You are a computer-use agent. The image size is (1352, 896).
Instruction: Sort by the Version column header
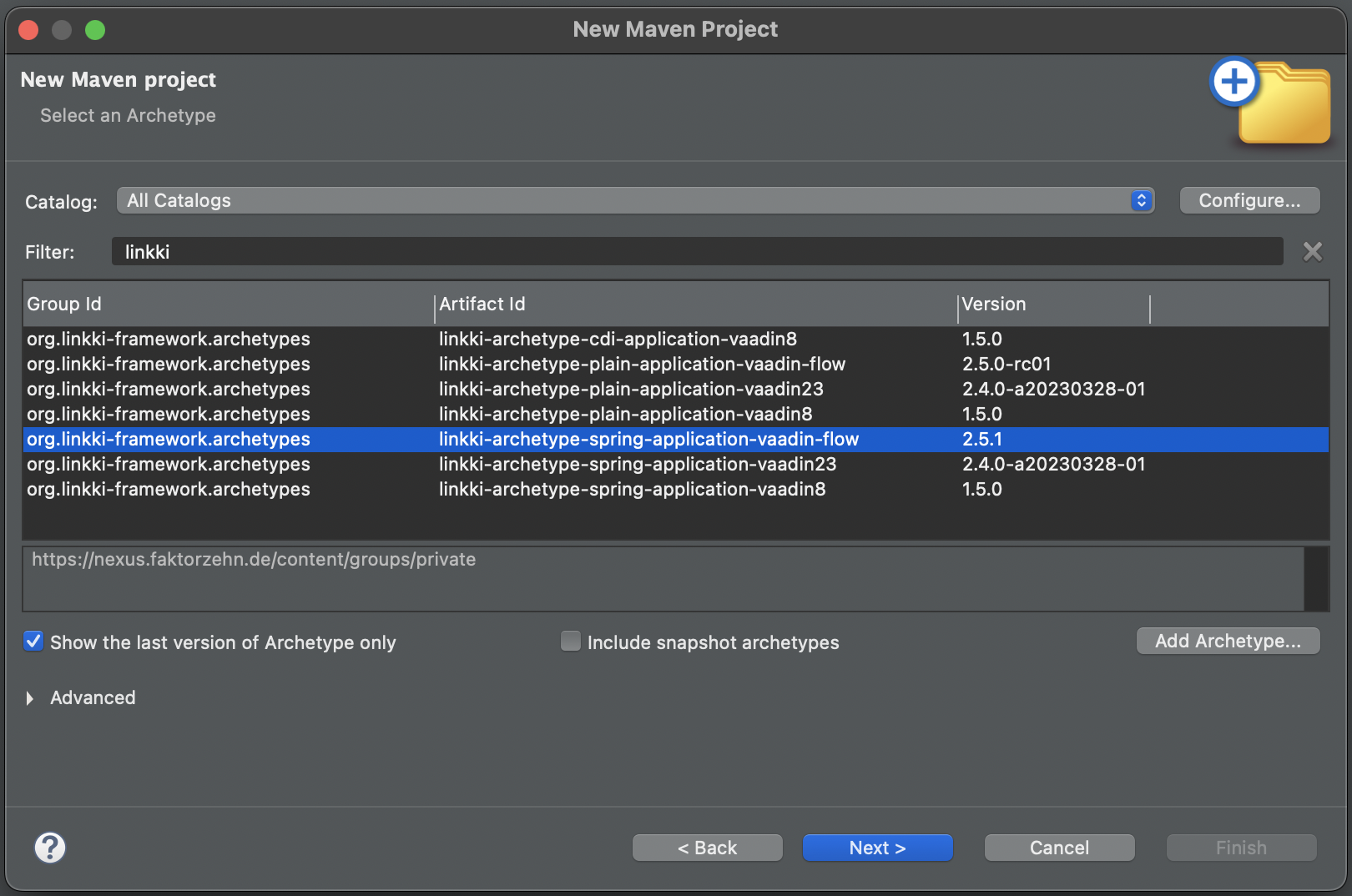[1054, 305]
